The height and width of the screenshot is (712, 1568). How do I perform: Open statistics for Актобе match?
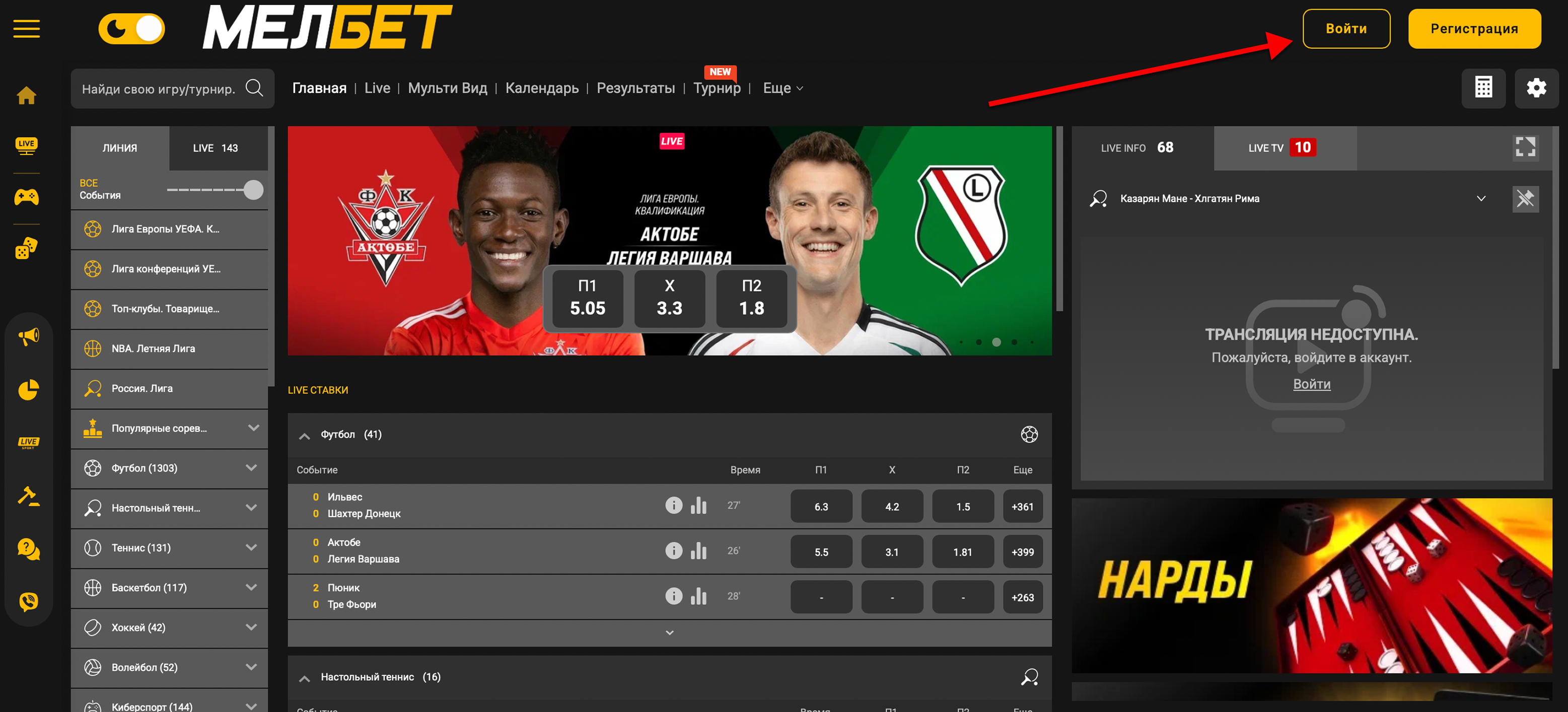click(x=699, y=551)
